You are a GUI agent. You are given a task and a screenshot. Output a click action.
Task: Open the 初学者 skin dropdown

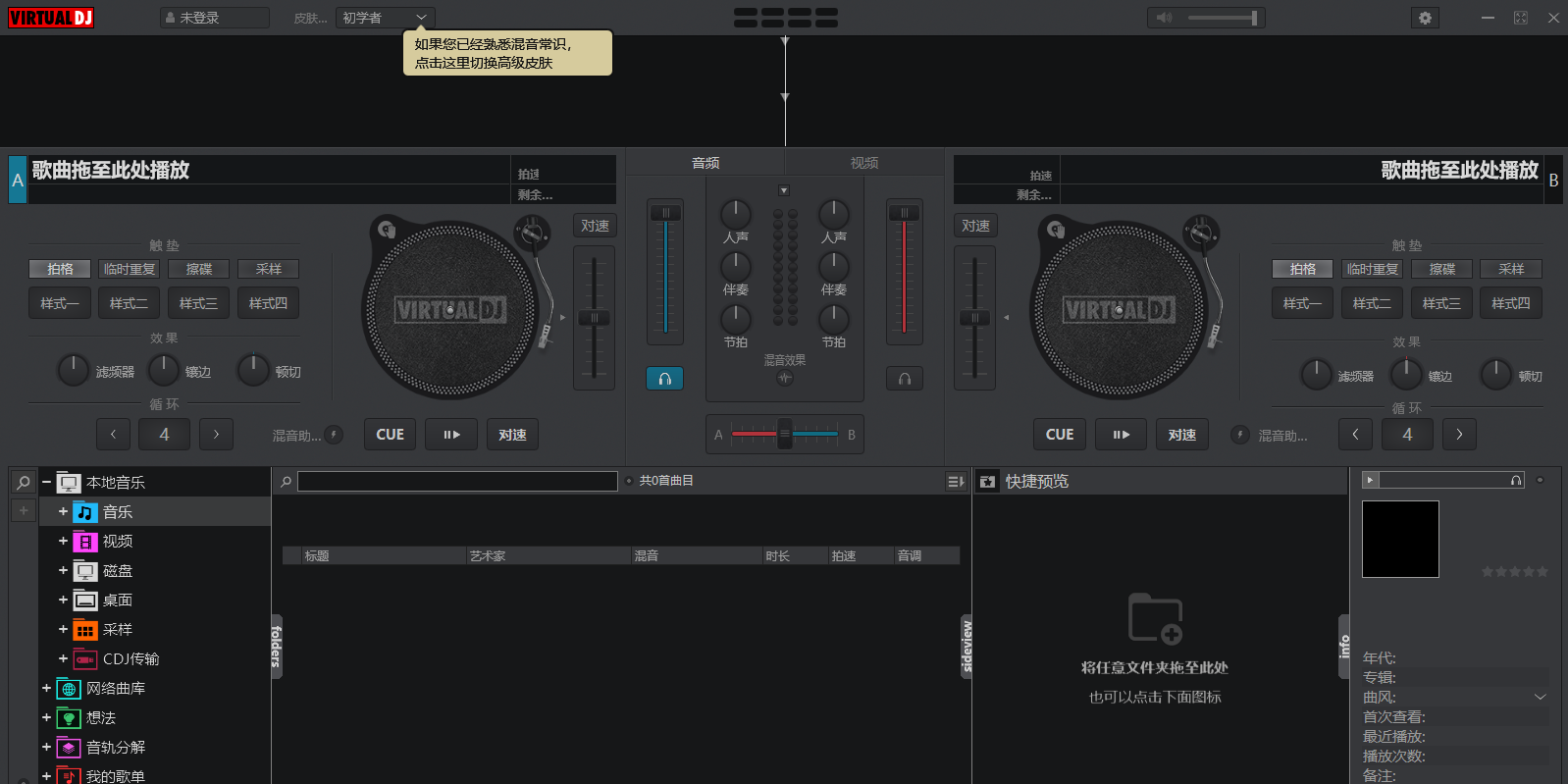[x=385, y=18]
